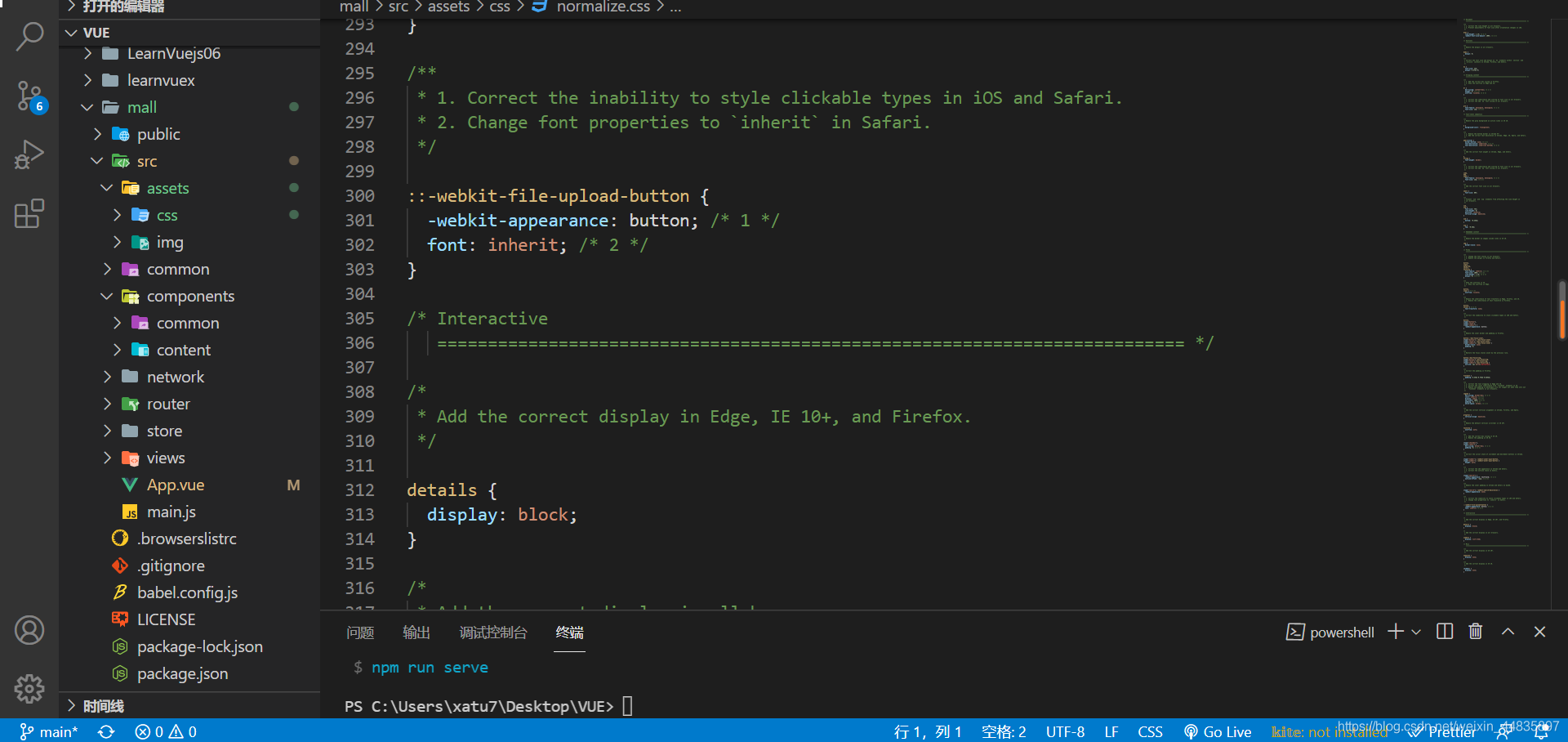Screen dimensions: 1568x742
Task: Switch to 问题 panel tab
Action: coord(360,632)
